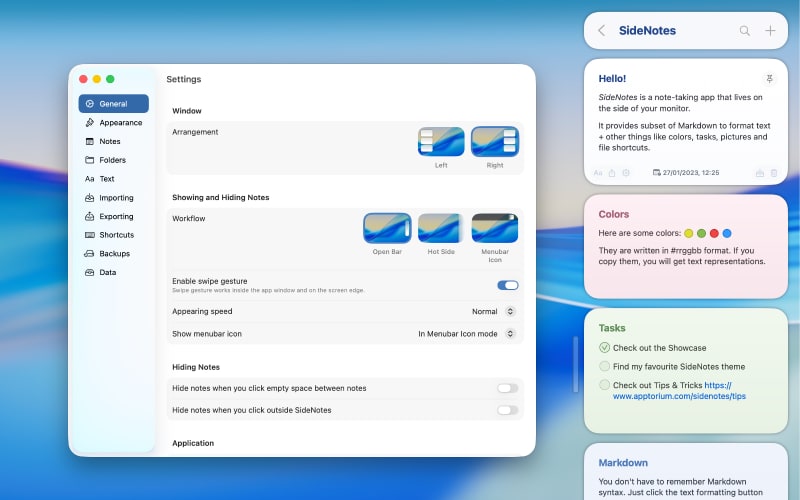The width and height of the screenshot is (800, 500).
Task: Go to the Importing settings section
Action: point(113,197)
